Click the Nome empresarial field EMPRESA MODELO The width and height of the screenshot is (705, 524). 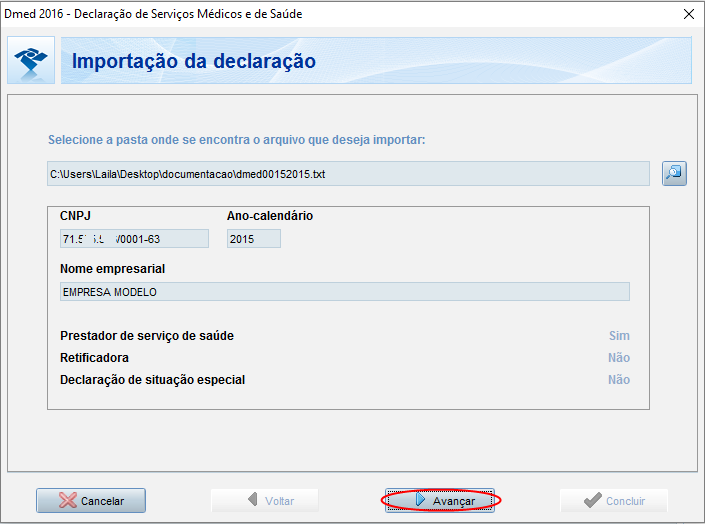click(345, 292)
